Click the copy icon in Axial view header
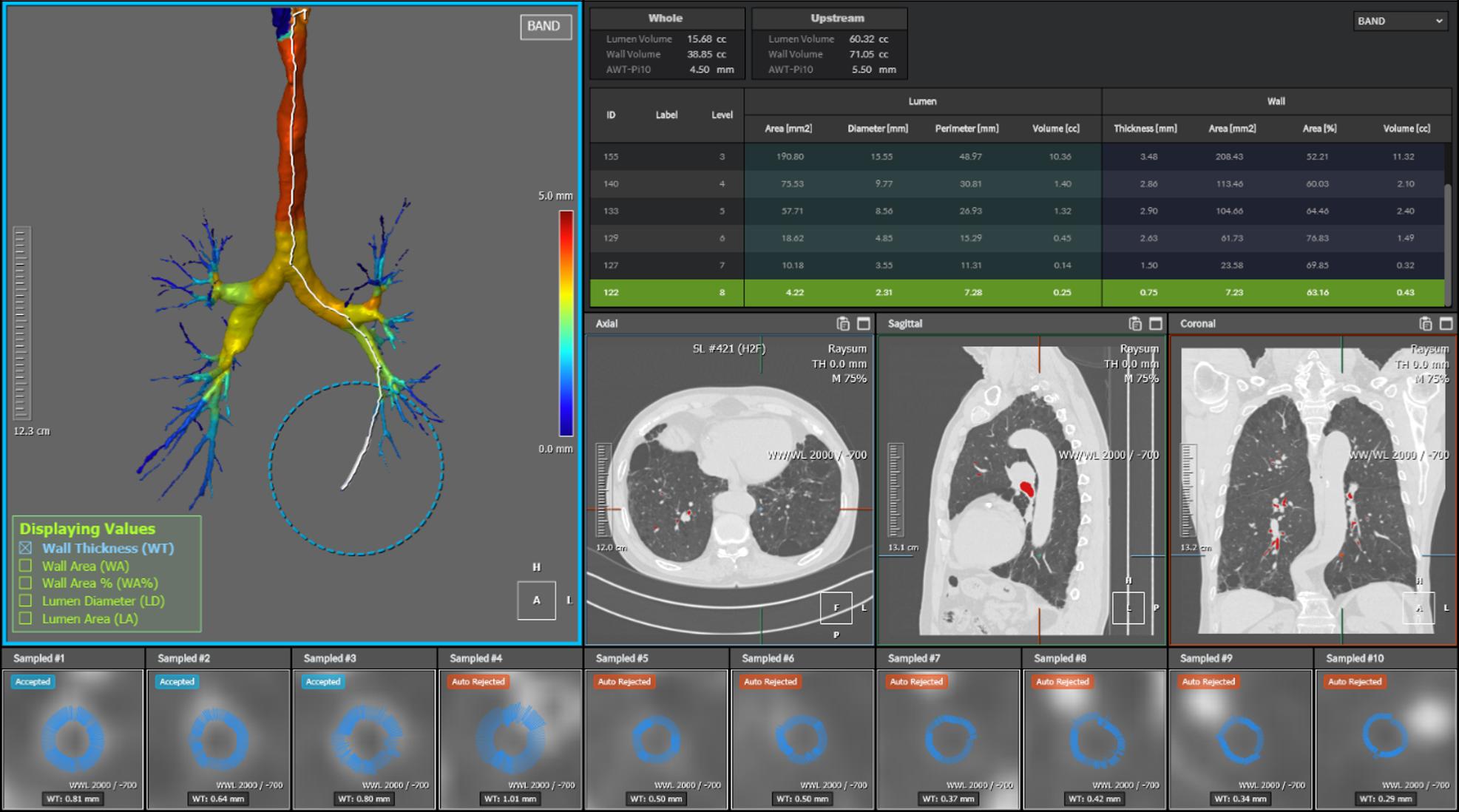This screenshot has height=812, width=1459. pyautogui.click(x=842, y=323)
